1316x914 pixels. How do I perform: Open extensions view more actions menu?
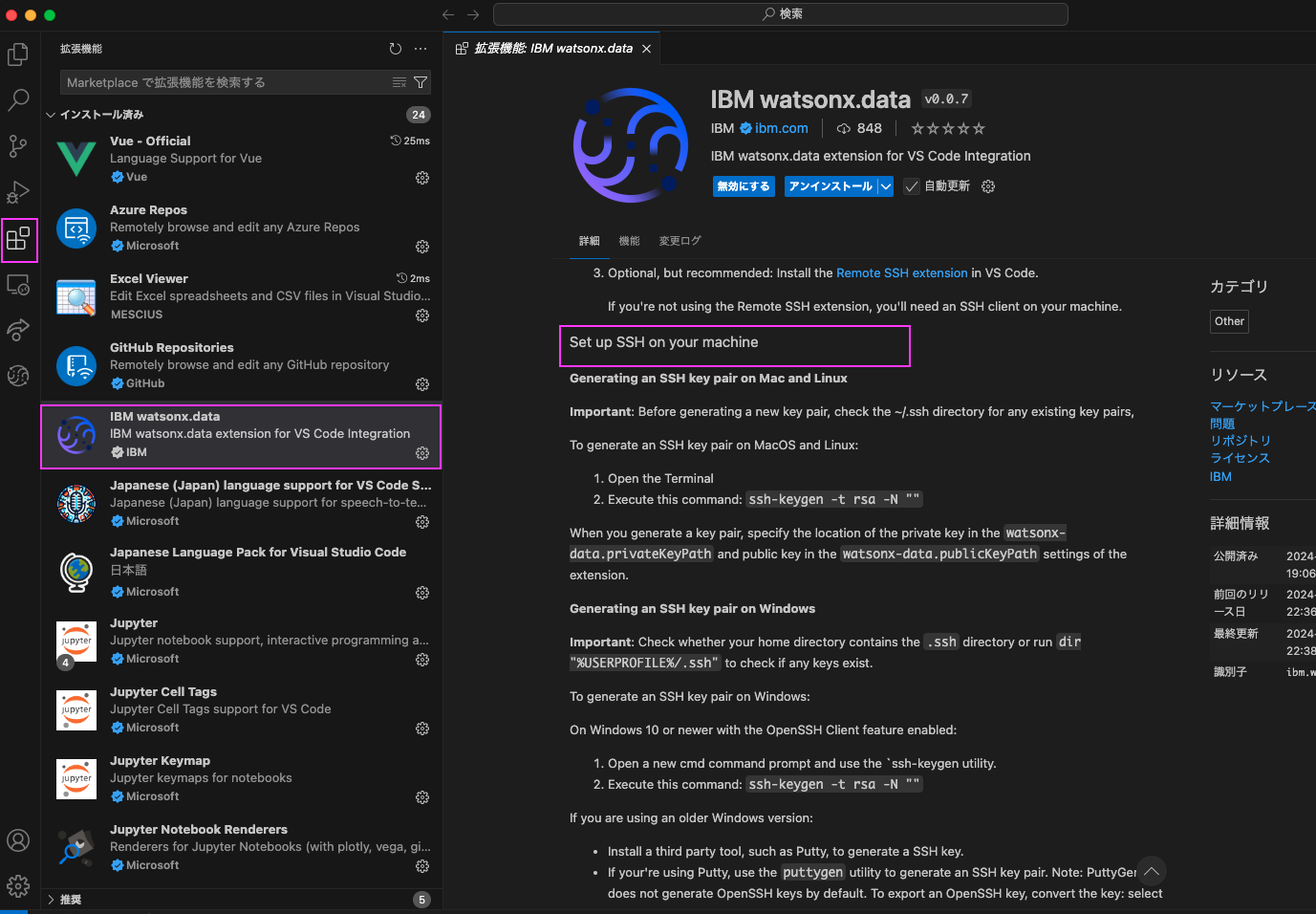click(421, 49)
